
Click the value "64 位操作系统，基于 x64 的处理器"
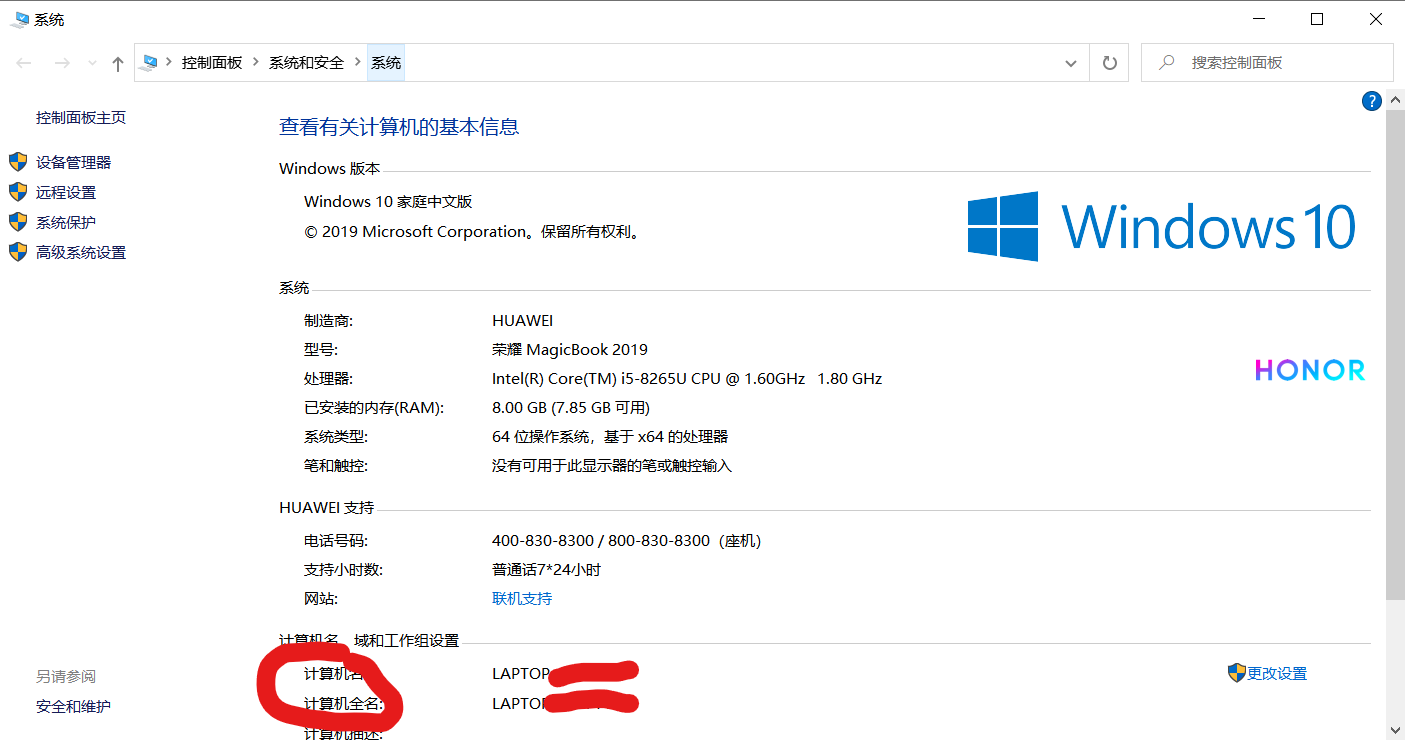pos(610,436)
